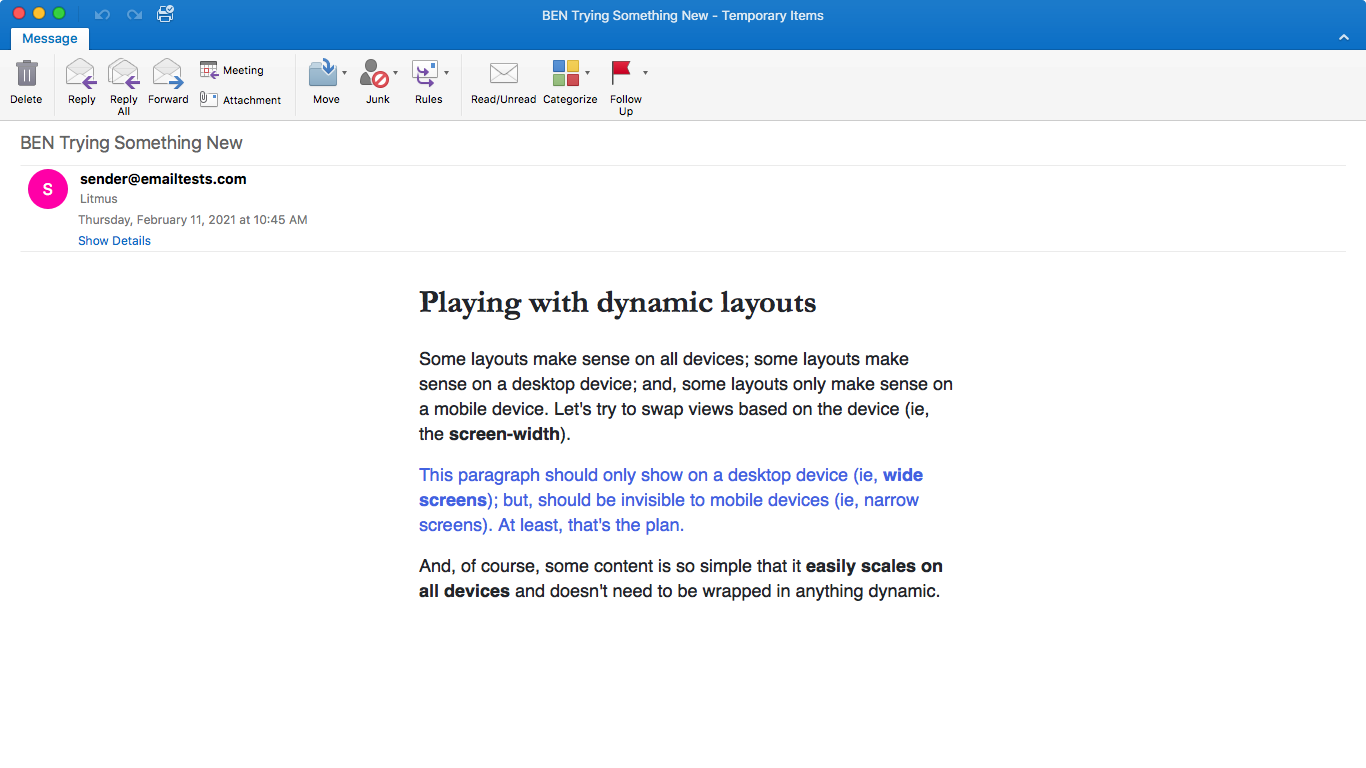Screen dimensions: 1366x768
Task: Click the Reply All icon
Action: point(124,75)
